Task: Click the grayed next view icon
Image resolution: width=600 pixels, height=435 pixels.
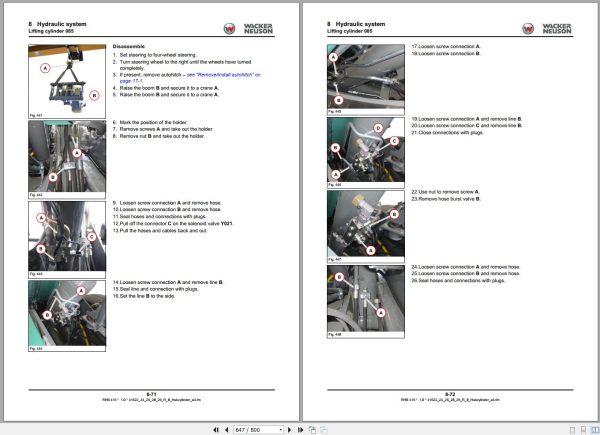Action: (x=324, y=430)
